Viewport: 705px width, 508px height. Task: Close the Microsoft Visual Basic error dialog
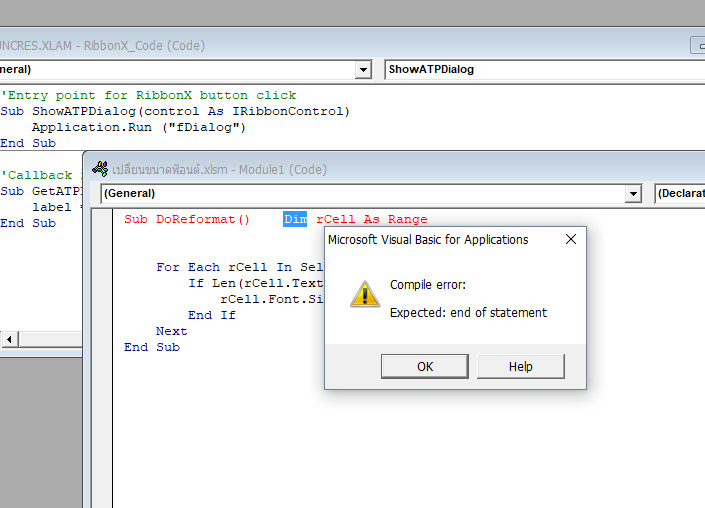[570, 240]
